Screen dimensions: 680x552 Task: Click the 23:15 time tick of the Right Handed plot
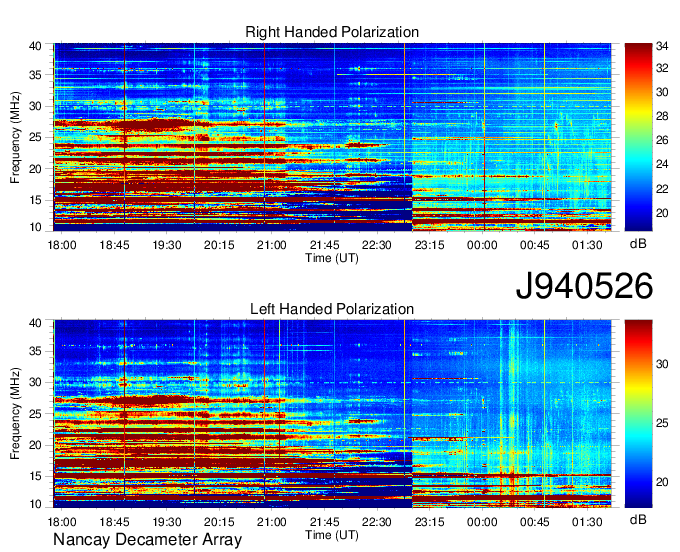(430, 245)
